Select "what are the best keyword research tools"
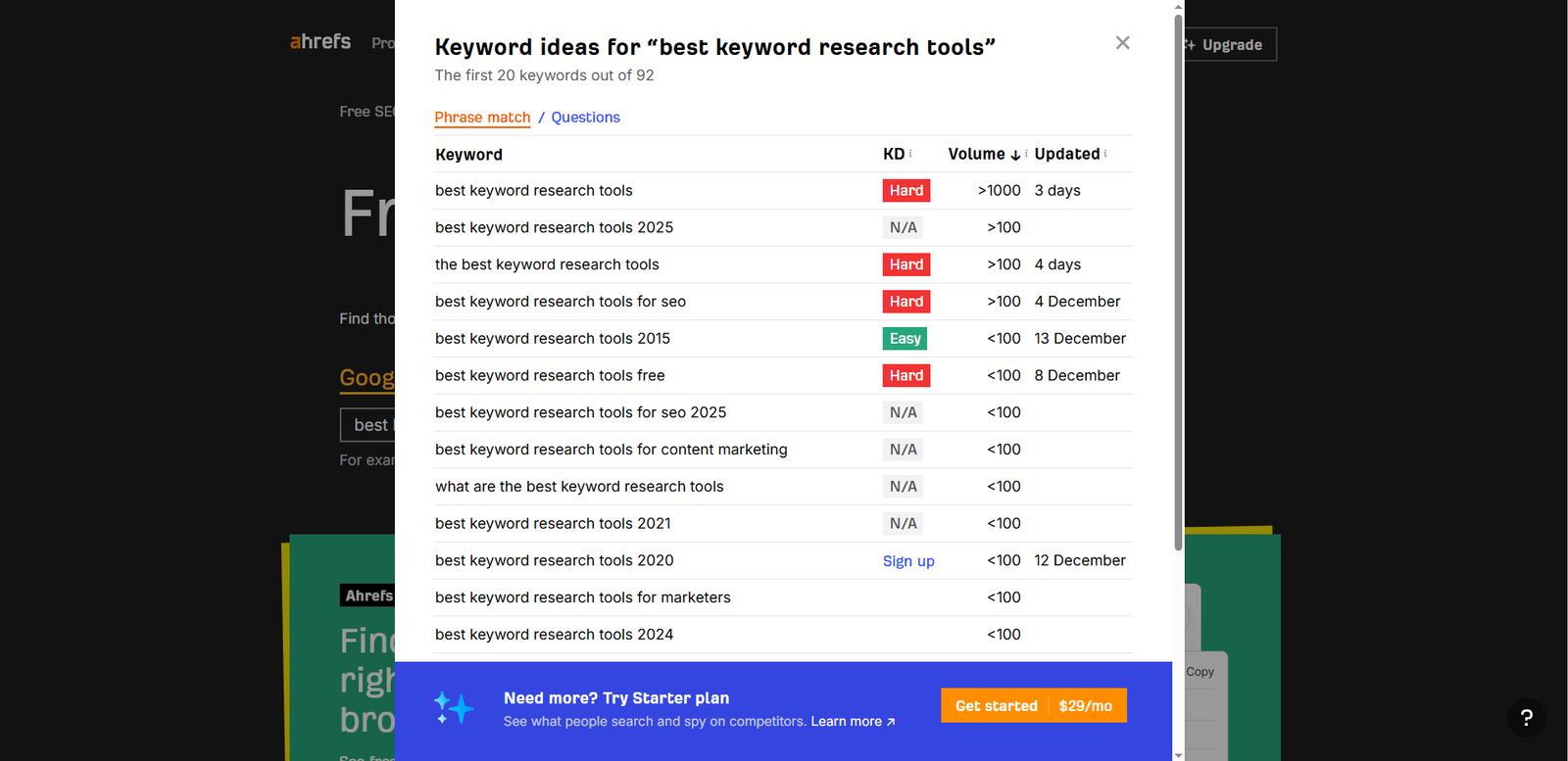Image resolution: width=1568 pixels, height=761 pixels. (579, 487)
